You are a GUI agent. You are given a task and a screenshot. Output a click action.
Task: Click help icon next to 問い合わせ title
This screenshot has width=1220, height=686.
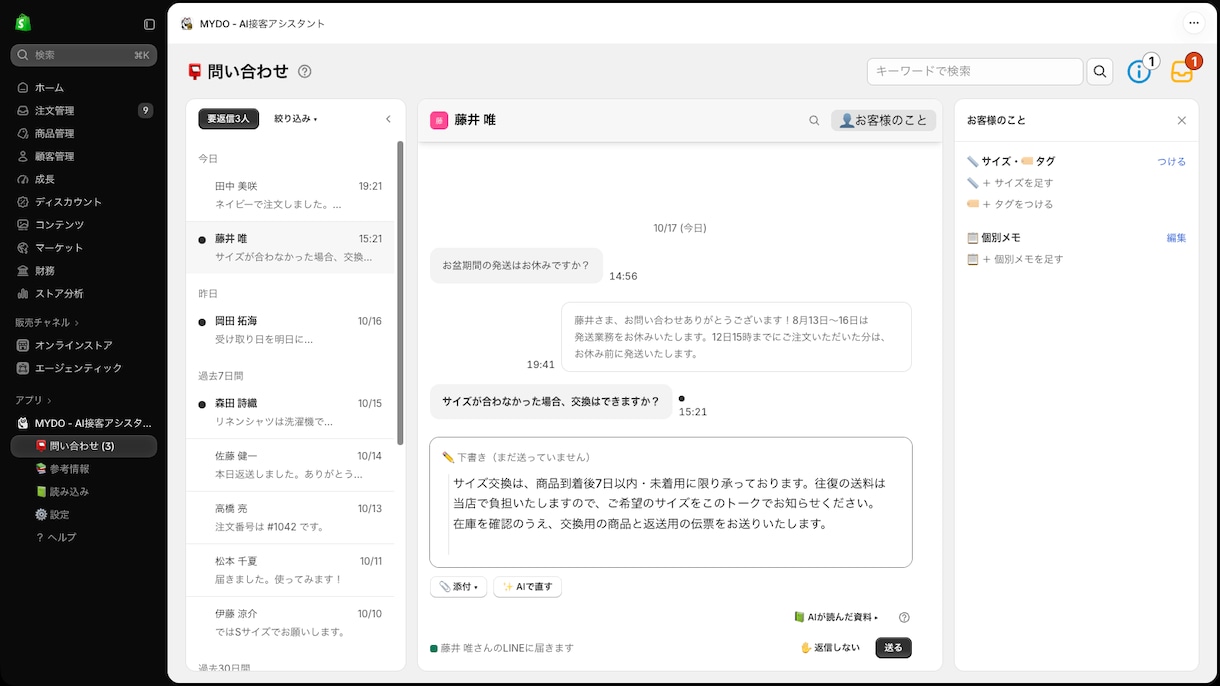click(305, 71)
